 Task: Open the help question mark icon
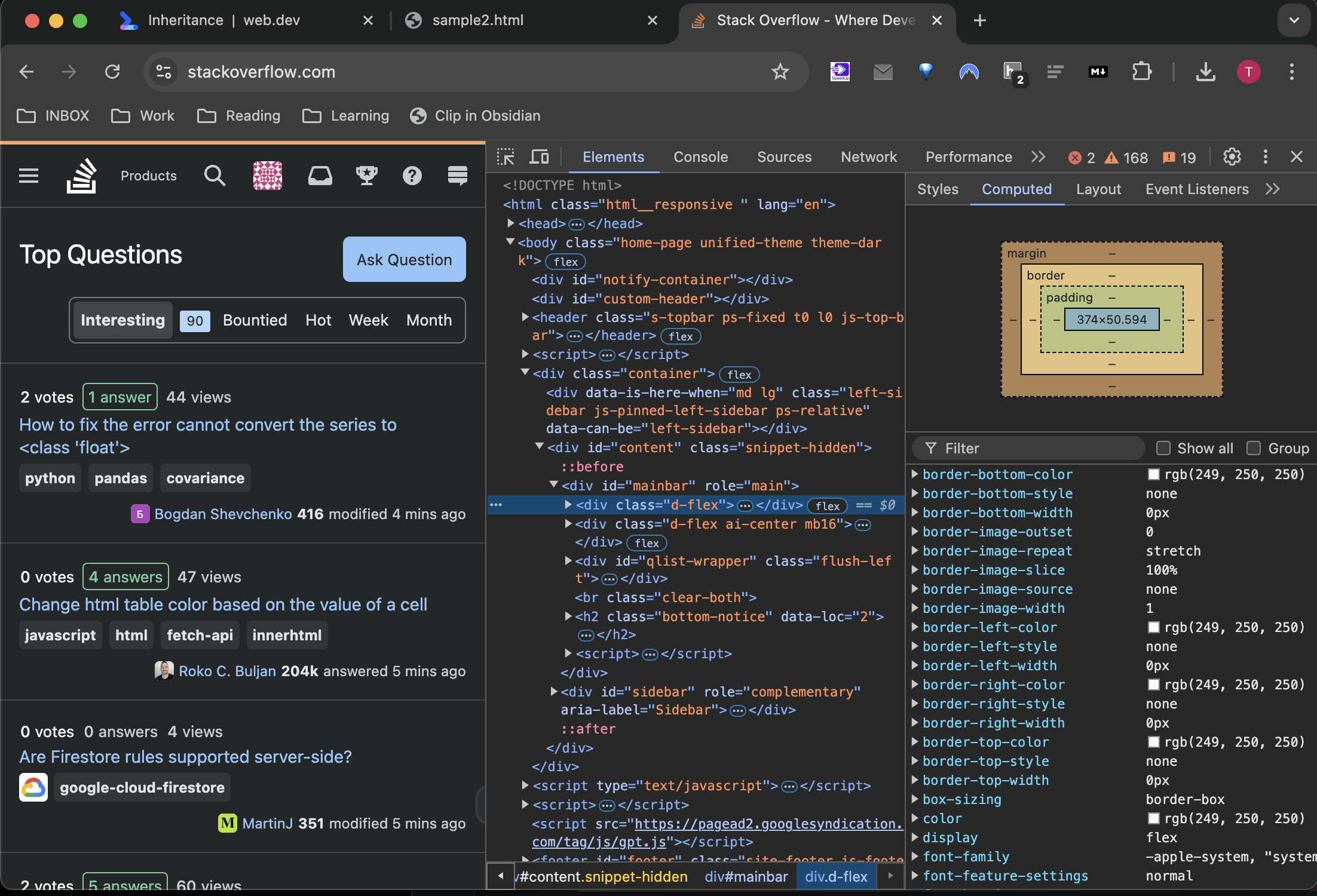click(x=412, y=176)
